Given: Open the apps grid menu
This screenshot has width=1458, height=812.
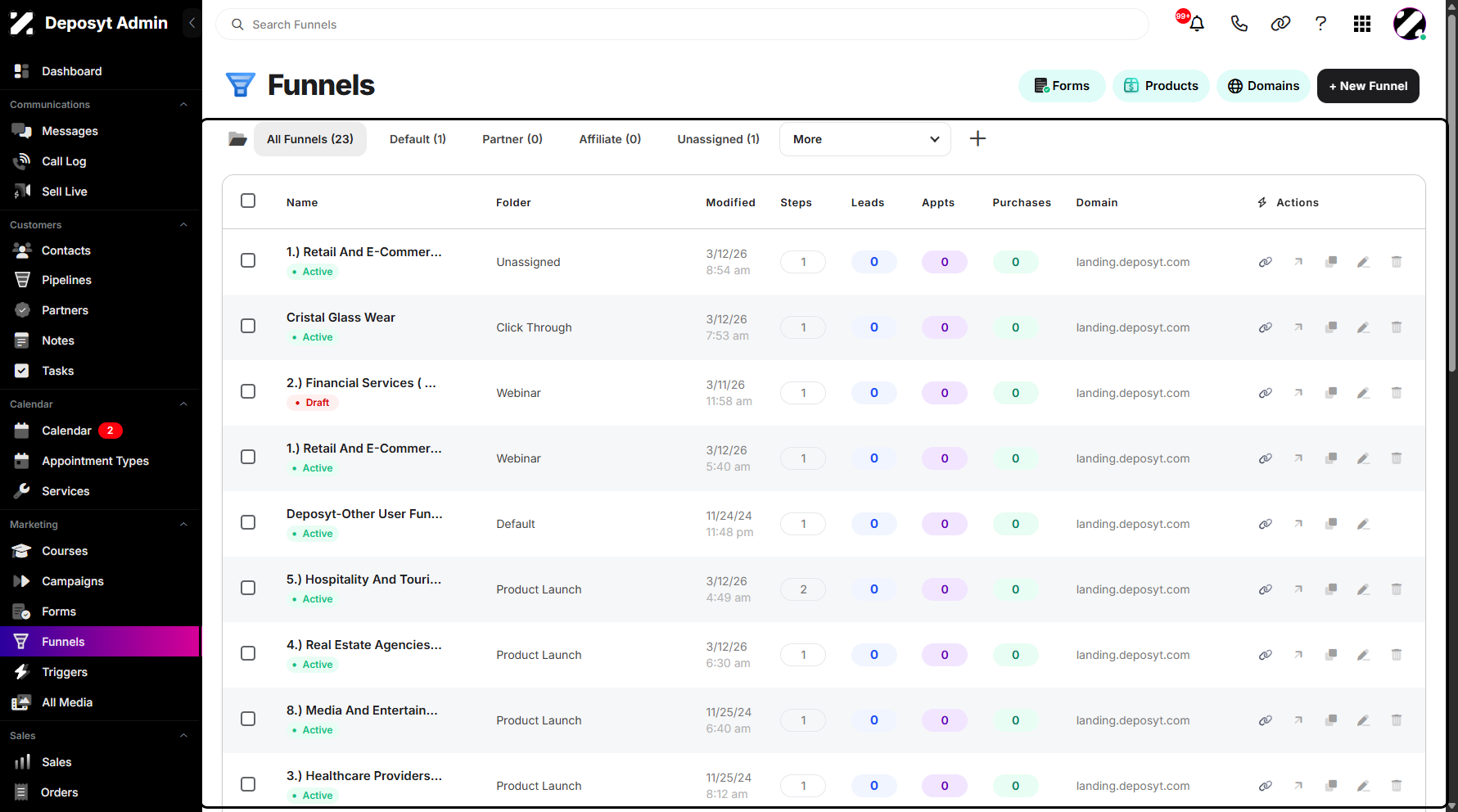Looking at the screenshot, I should (1362, 24).
